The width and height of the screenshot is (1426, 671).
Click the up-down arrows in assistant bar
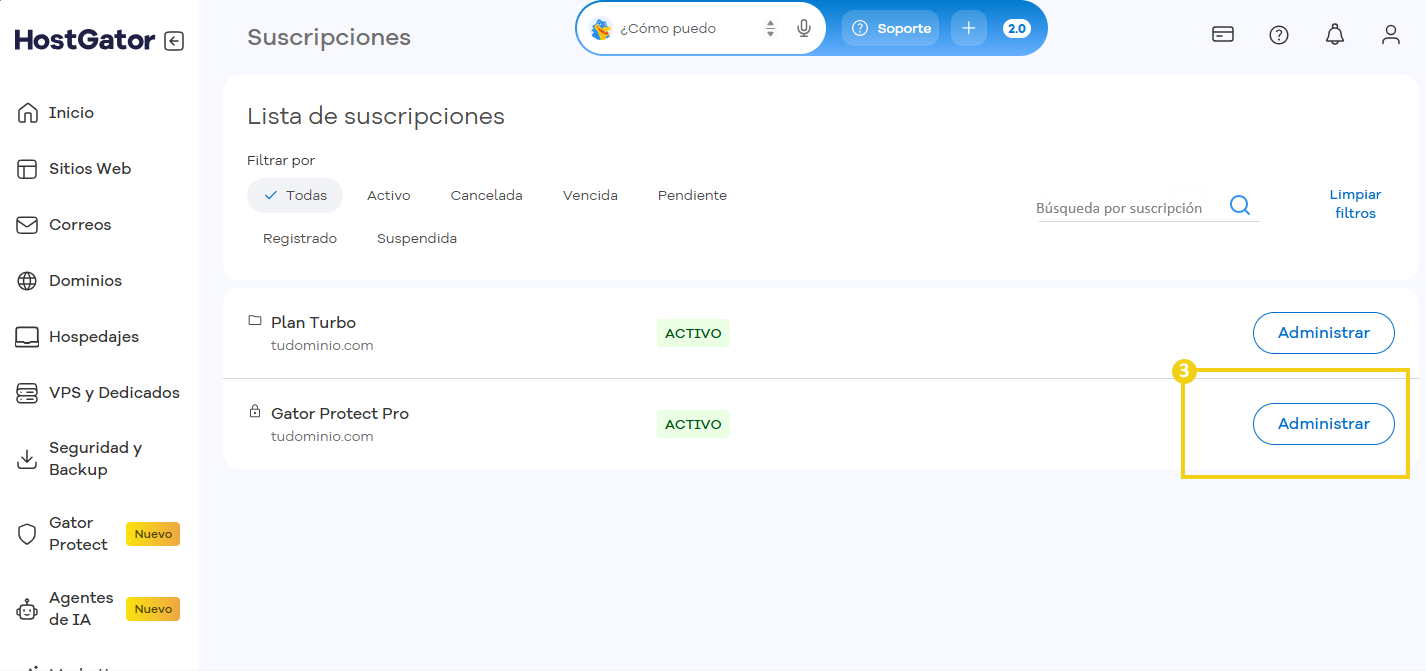coord(770,29)
